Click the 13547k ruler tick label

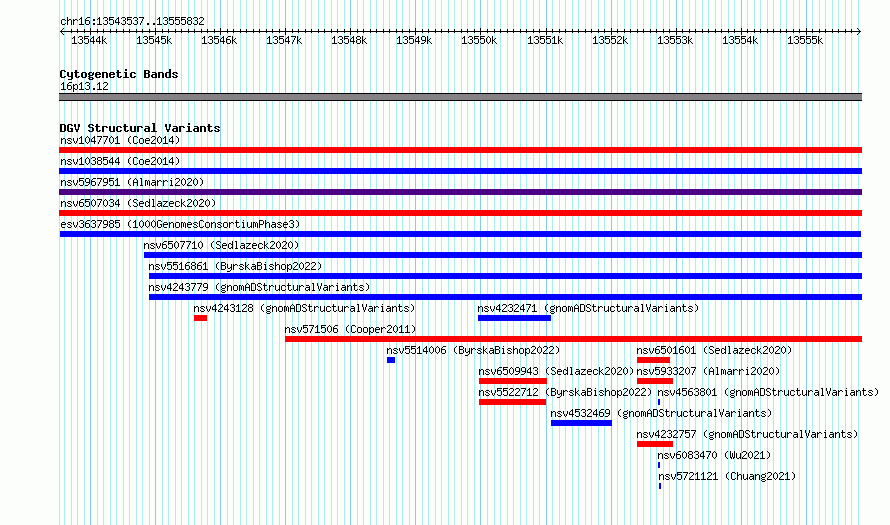click(284, 40)
